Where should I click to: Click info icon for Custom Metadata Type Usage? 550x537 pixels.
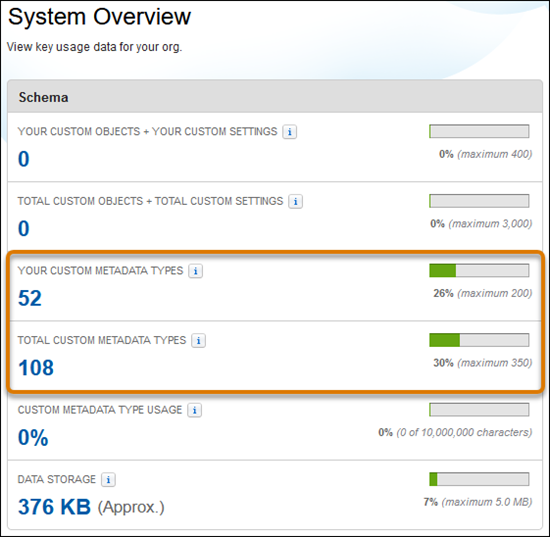[194, 410]
